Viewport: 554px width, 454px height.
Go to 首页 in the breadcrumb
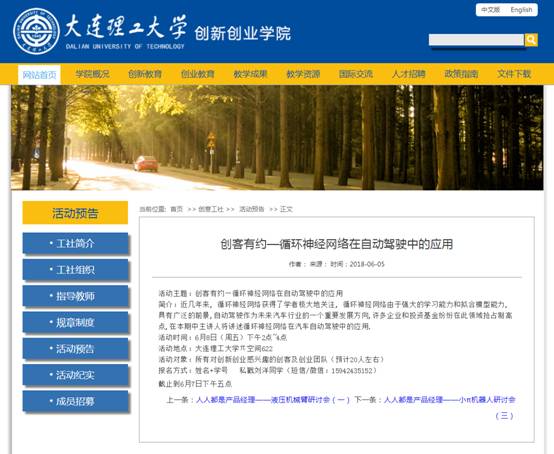177,209
